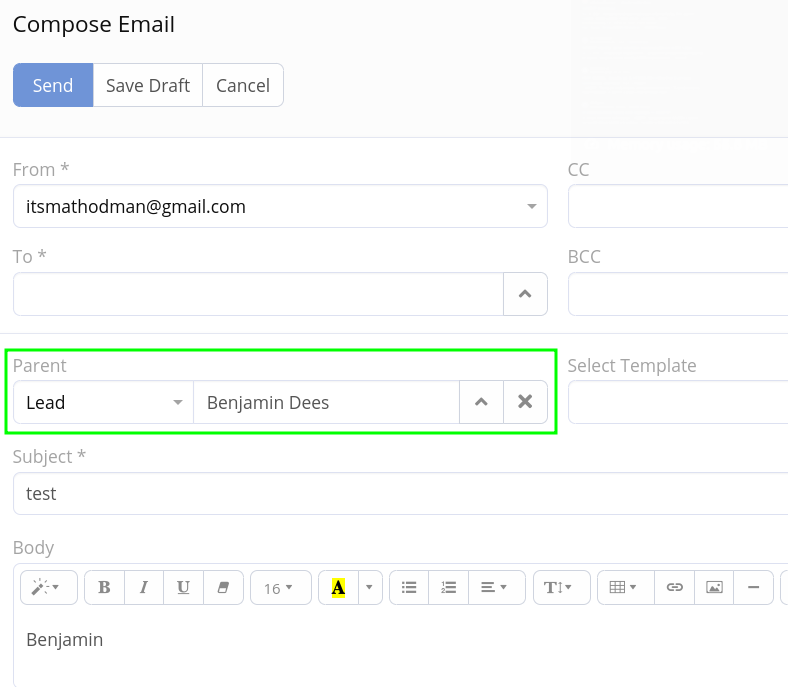This screenshot has width=788, height=687.
Task: Open the Lead parent type dropdown
Action: coord(104,402)
